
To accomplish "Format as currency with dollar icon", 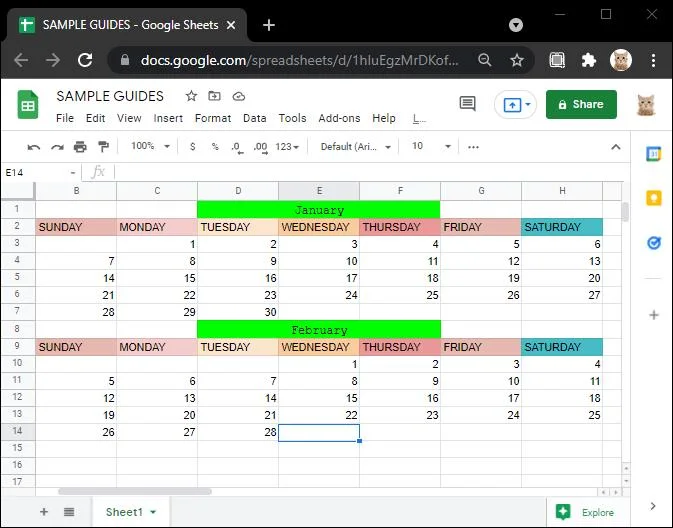I will pyautogui.click(x=193, y=147).
